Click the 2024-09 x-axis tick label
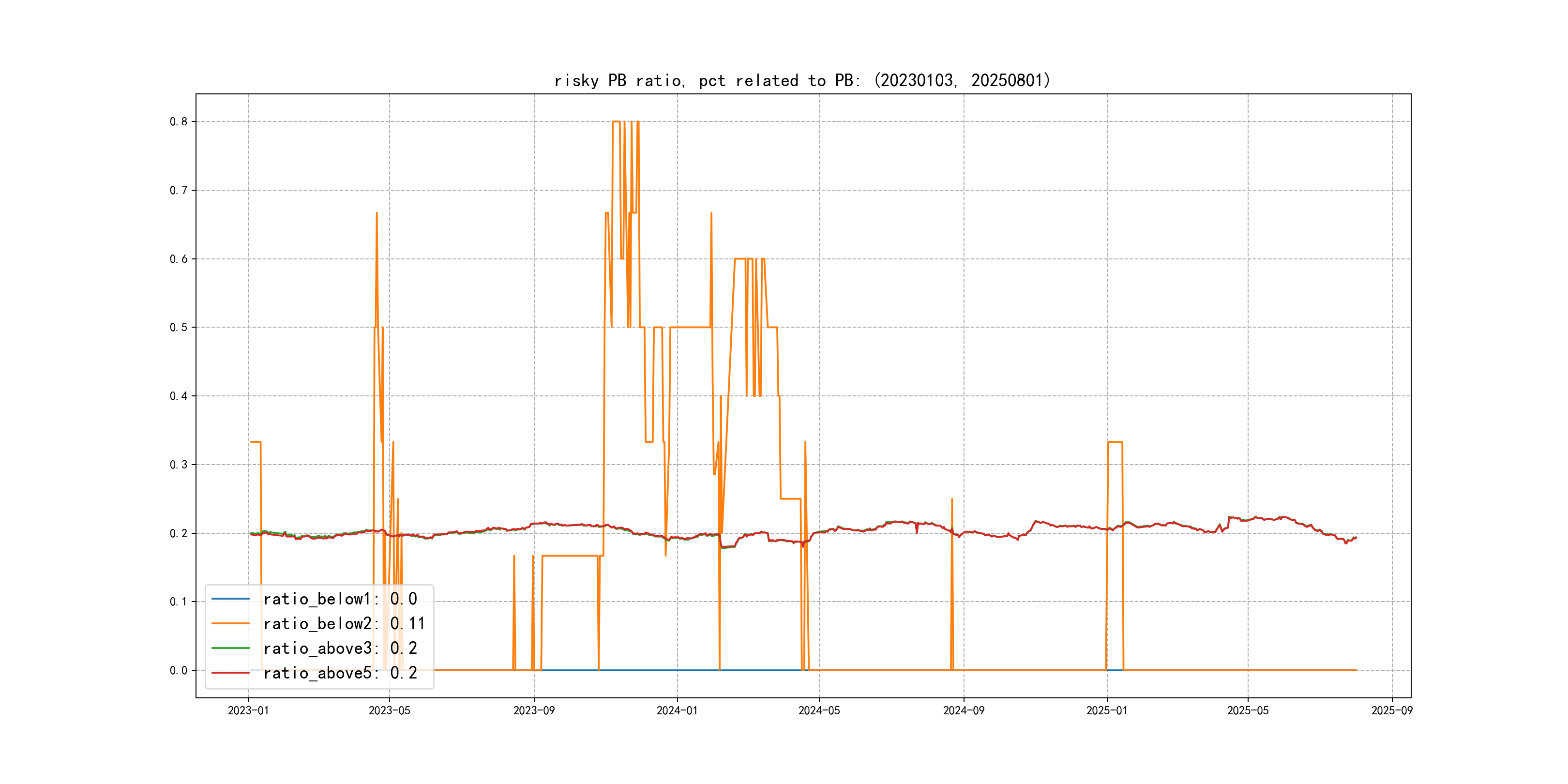Viewport: 1568px width, 784px height. click(x=964, y=710)
